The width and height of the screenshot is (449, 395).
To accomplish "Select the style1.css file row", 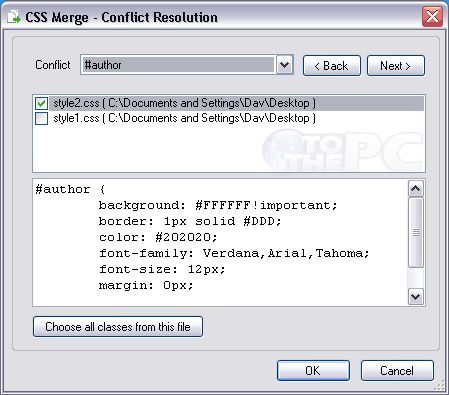I will [229, 118].
